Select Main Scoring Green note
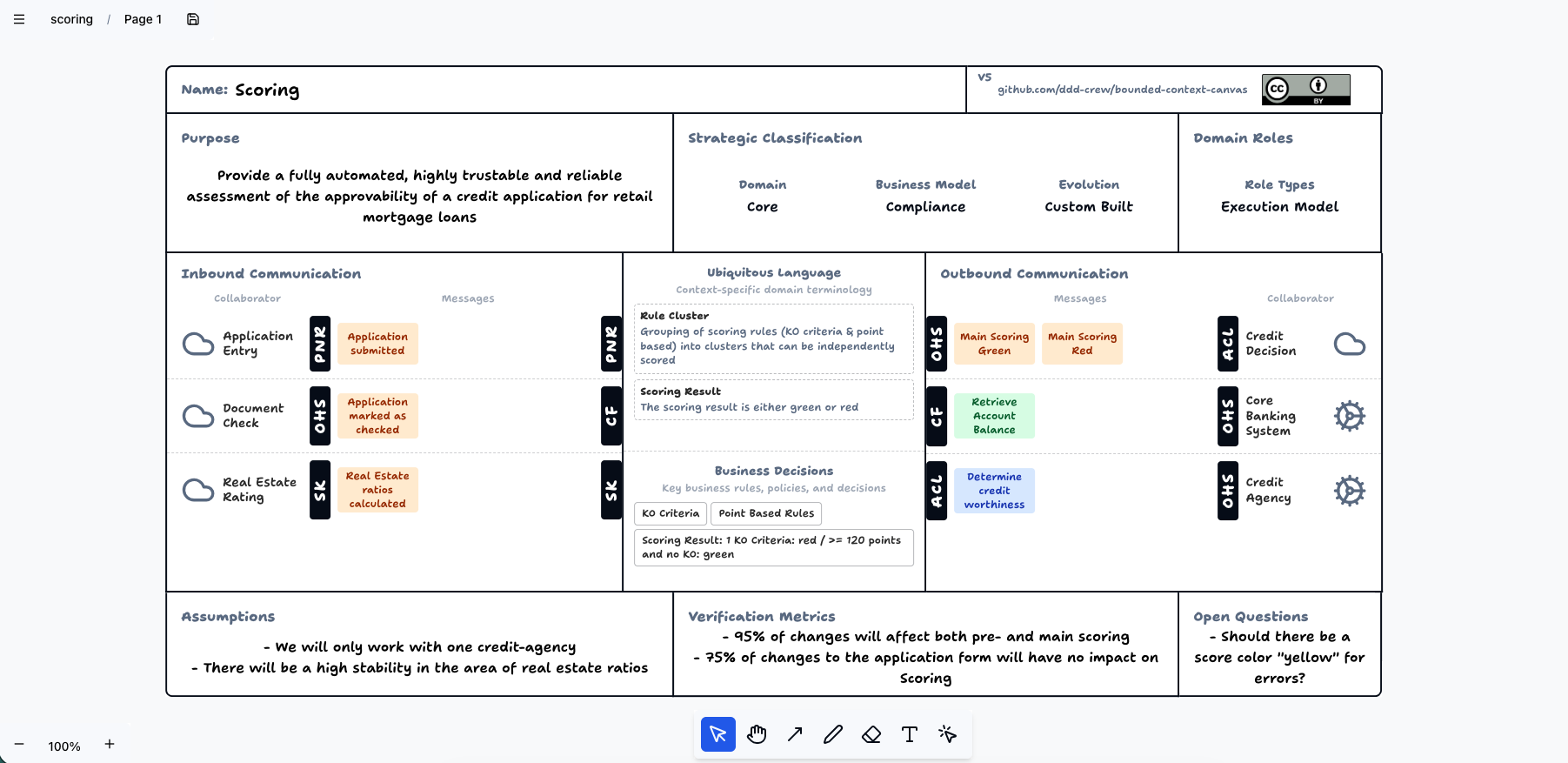The width and height of the screenshot is (1568, 763). pyautogui.click(x=994, y=344)
